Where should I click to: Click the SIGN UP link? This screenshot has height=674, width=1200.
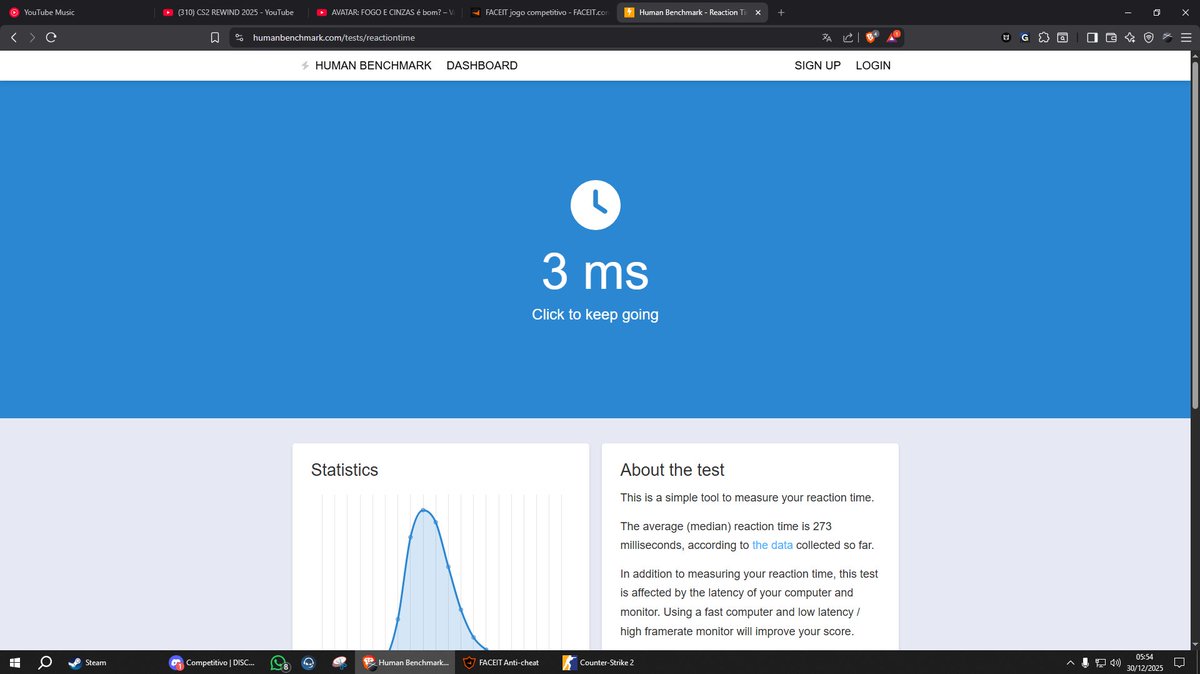click(817, 65)
